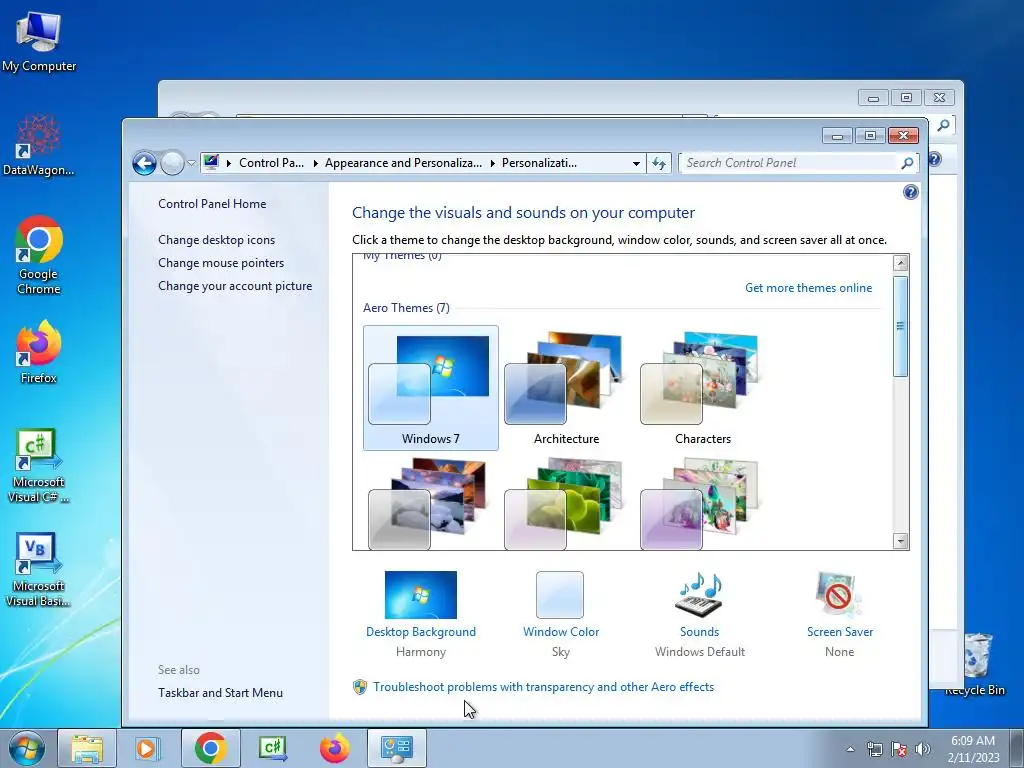Click the Forward navigation button

pos(172,163)
